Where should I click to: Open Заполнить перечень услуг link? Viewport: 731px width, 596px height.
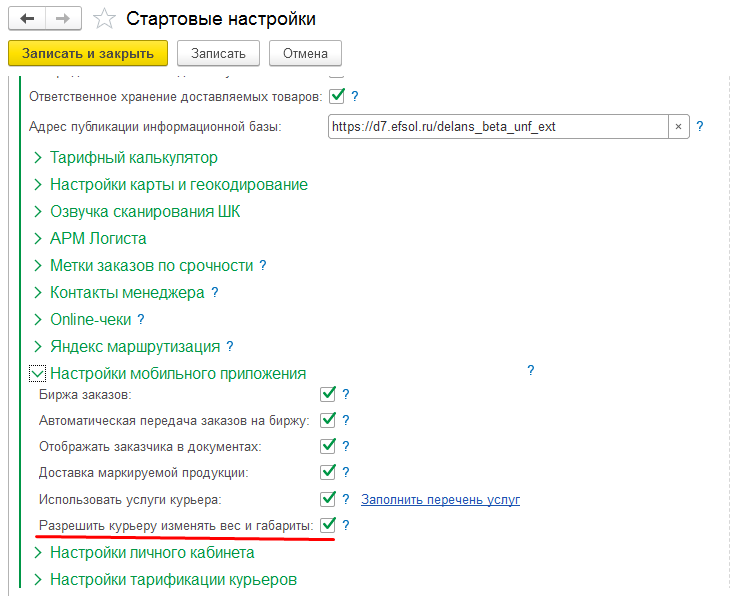pyautogui.click(x=440, y=499)
